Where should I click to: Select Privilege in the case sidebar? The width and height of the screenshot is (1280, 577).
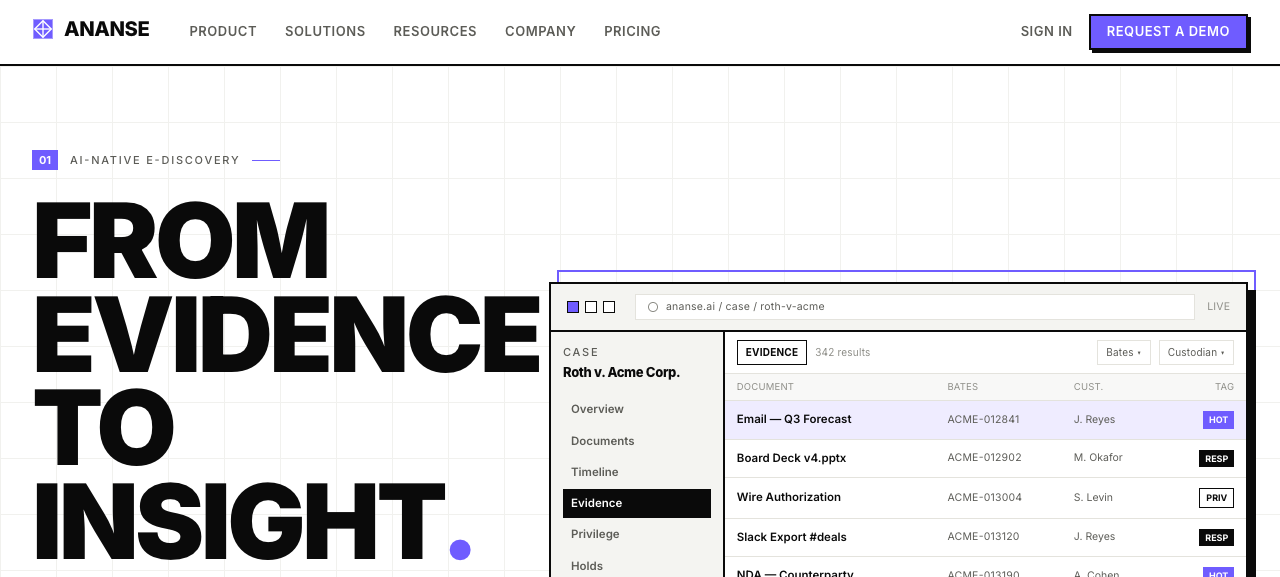pos(637,534)
